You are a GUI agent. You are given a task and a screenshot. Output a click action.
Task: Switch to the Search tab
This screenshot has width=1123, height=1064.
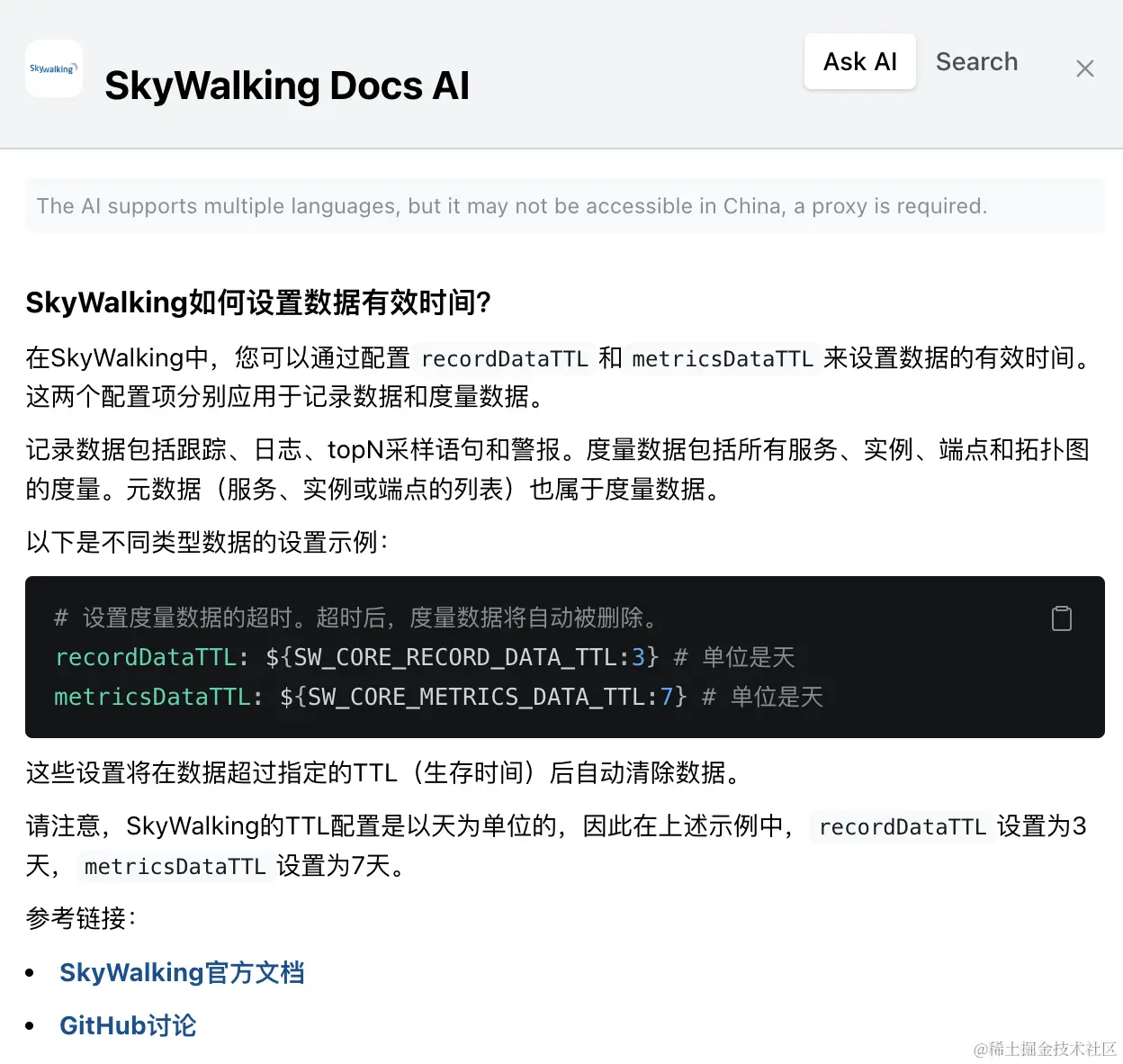pyautogui.click(x=976, y=61)
